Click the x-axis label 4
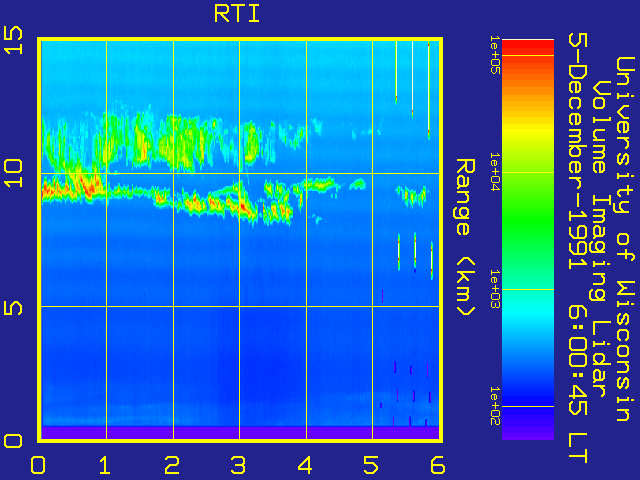Viewport: 640px width, 480px height. (305, 465)
